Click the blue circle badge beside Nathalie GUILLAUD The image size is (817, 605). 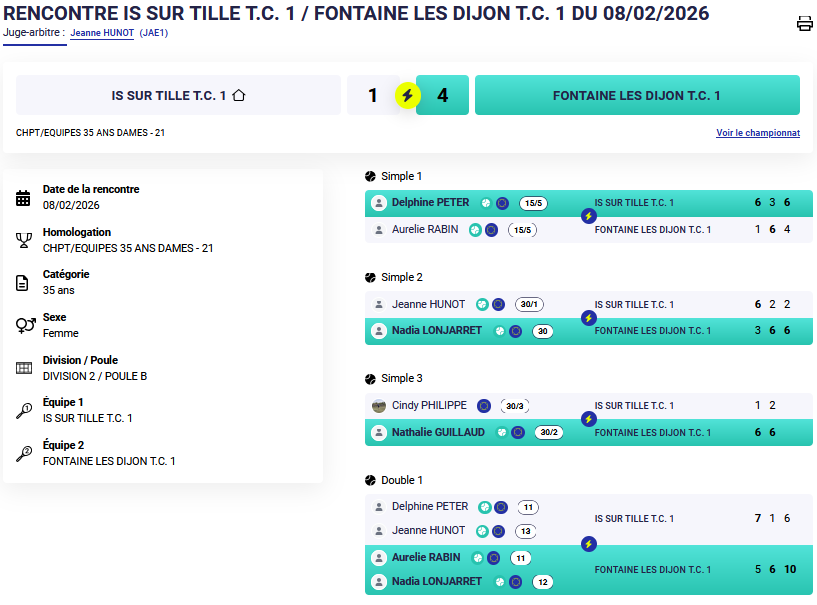[x=517, y=433]
